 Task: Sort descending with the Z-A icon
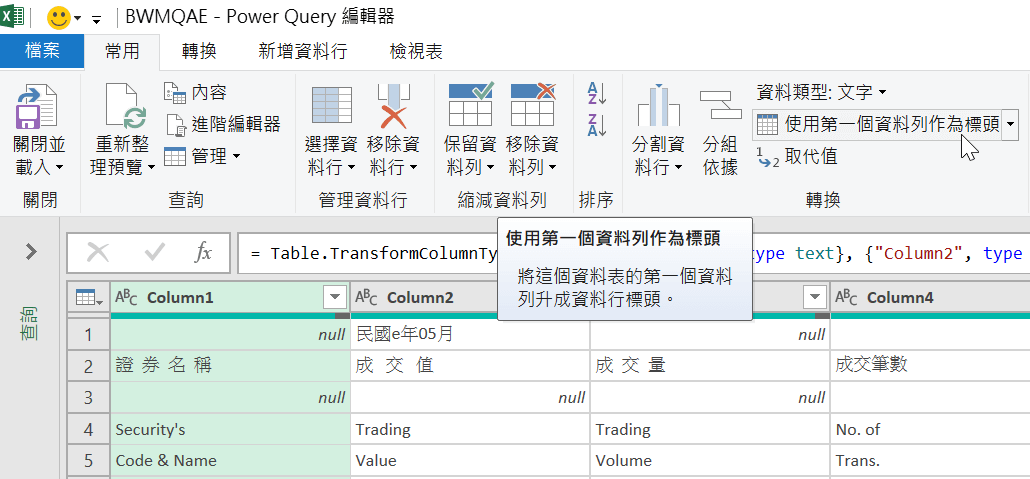tap(596, 125)
